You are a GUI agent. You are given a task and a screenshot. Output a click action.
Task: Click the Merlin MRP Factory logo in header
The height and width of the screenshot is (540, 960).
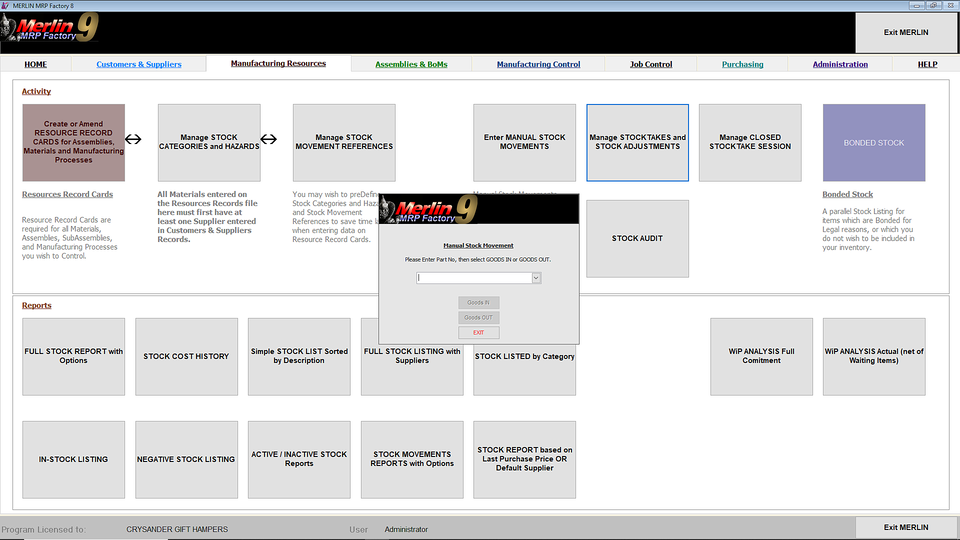tap(50, 32)
